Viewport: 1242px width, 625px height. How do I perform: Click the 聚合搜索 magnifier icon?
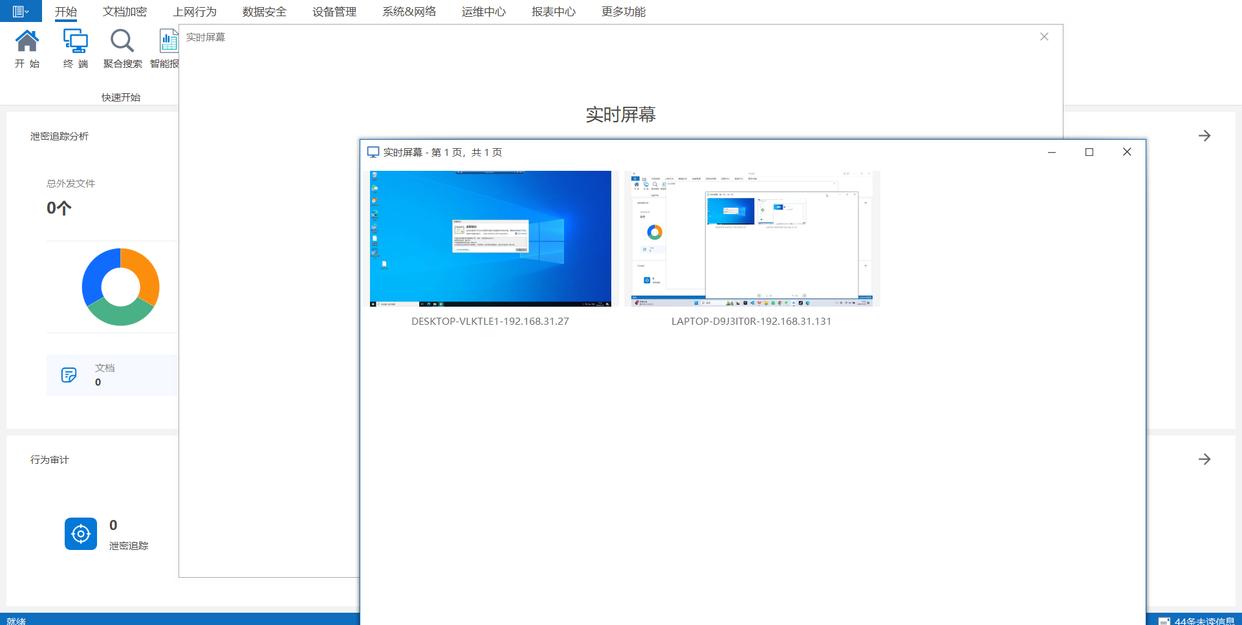pos(122,41)
